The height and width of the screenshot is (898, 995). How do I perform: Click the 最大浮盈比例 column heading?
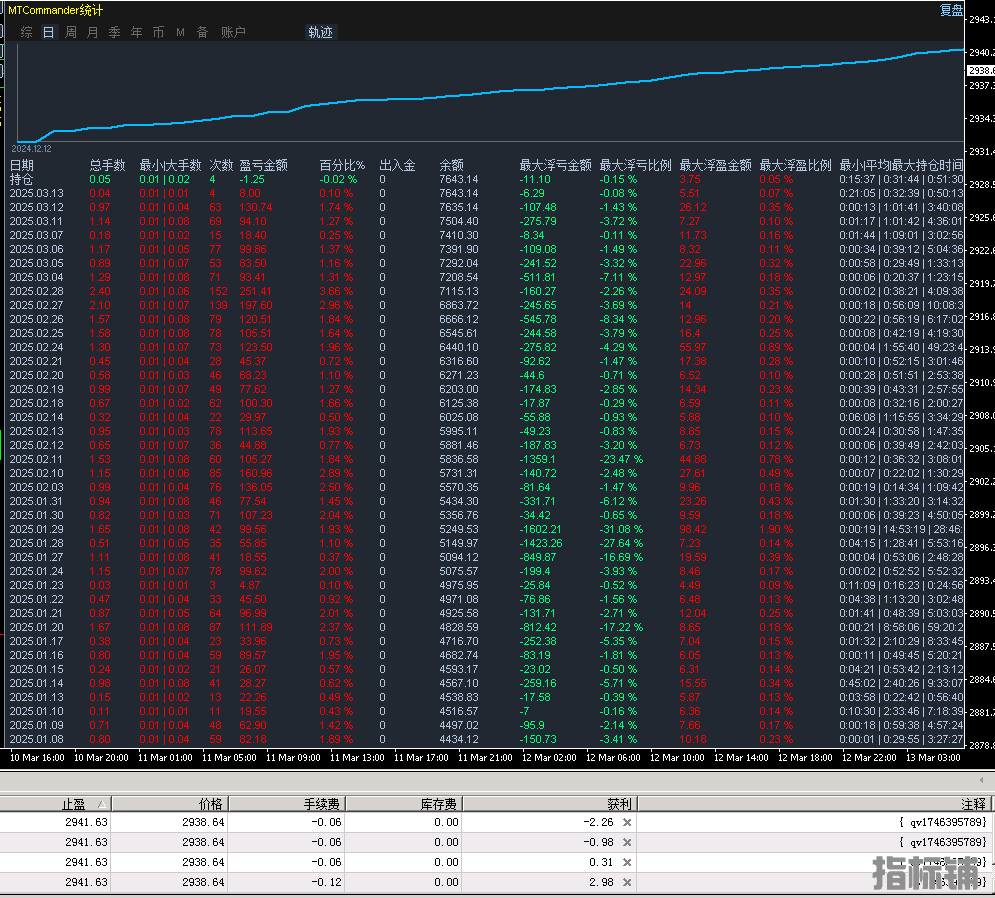coord(795,166)
